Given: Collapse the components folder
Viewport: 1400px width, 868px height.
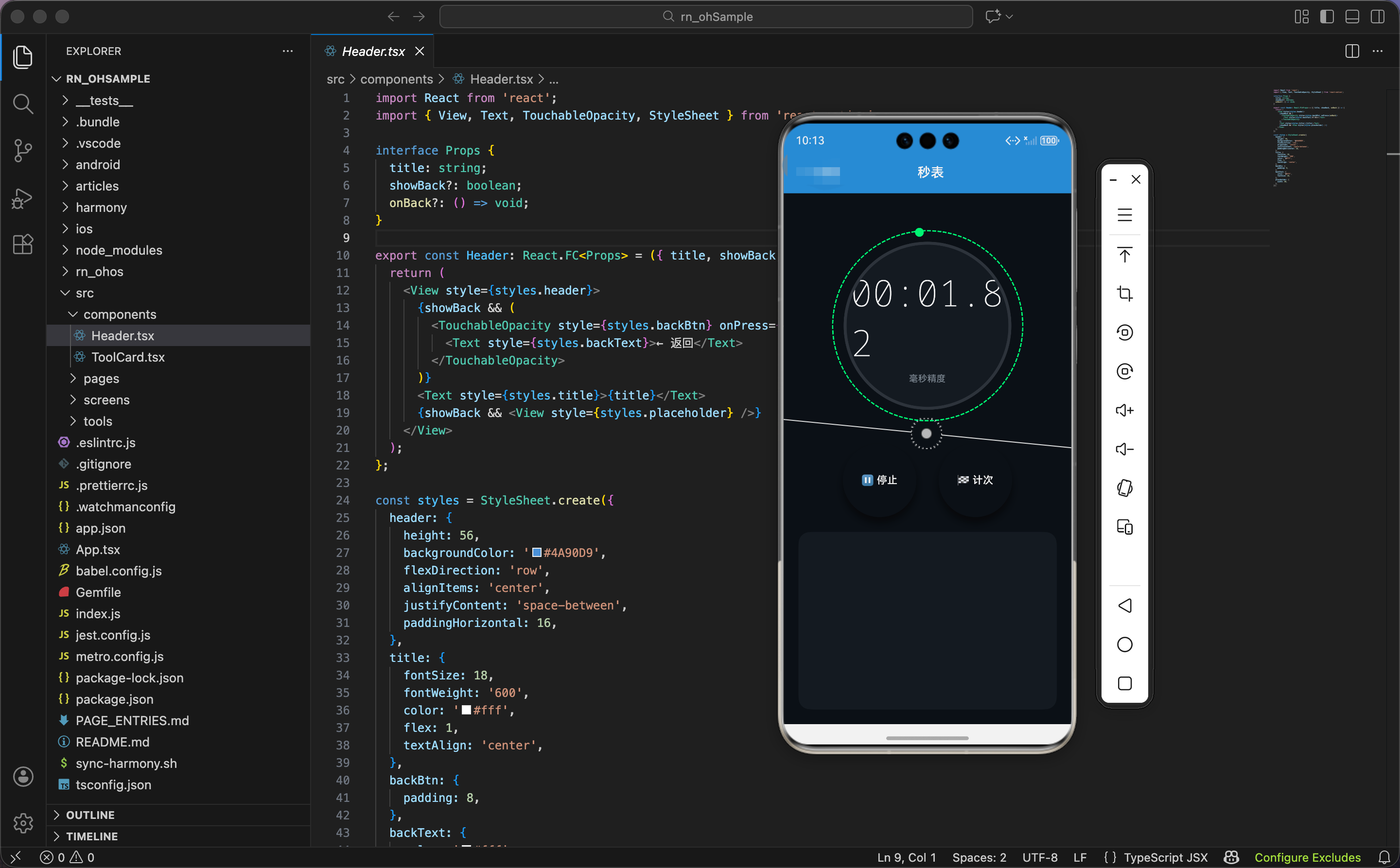Looking at the screenshot, I should [120, 314].
